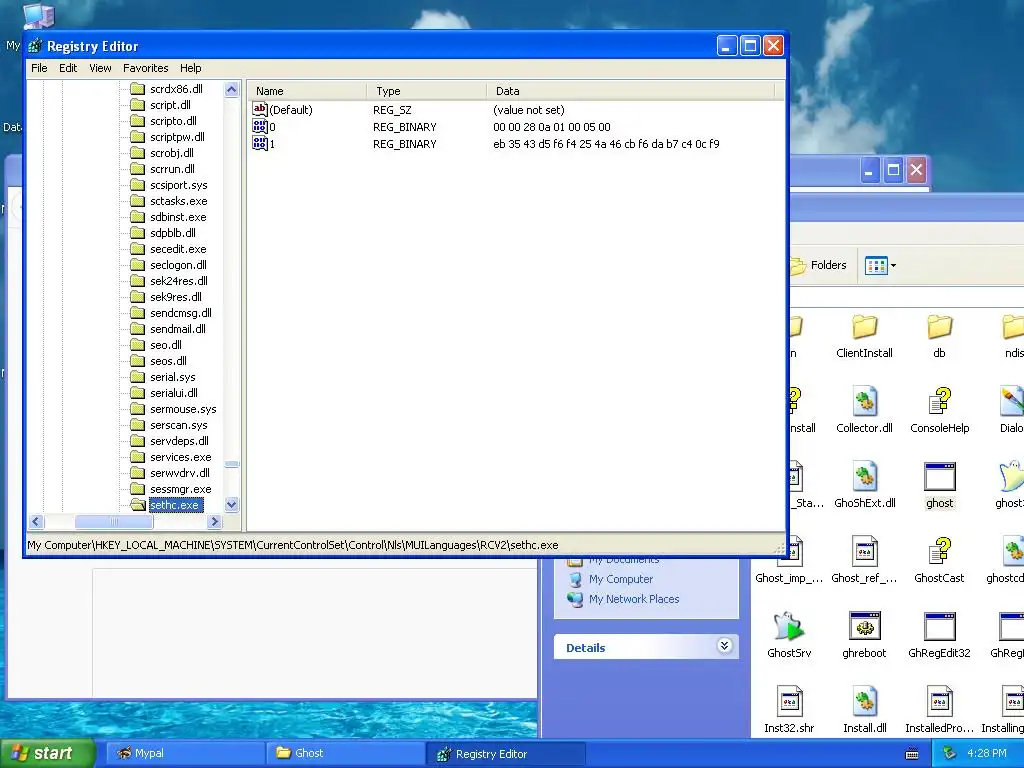Viewport: 1024px width, 768px height.
Task: Select the serial.sys registry key
Action: point(173,377)
